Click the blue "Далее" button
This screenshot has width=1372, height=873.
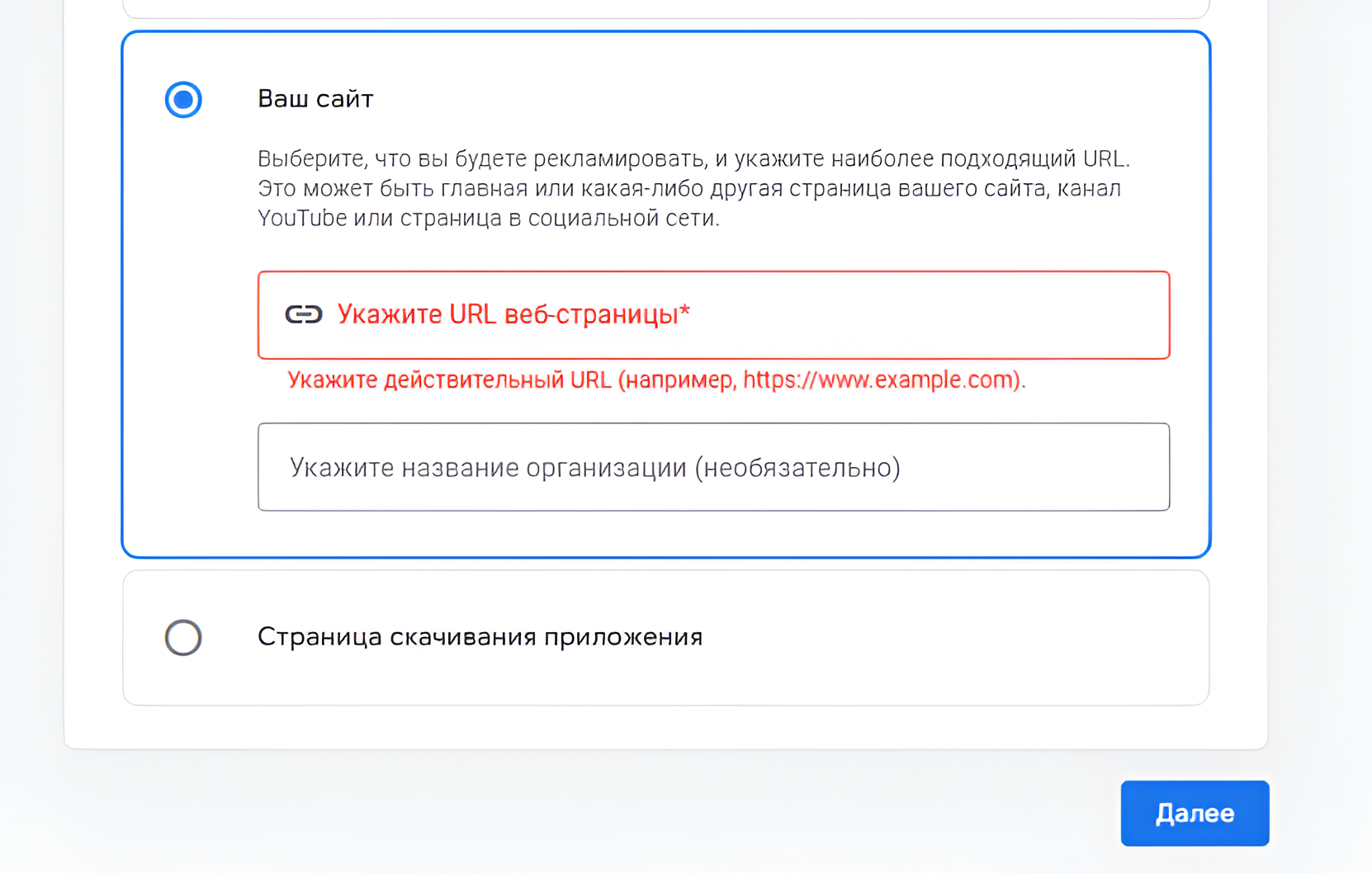[1195, 814]
